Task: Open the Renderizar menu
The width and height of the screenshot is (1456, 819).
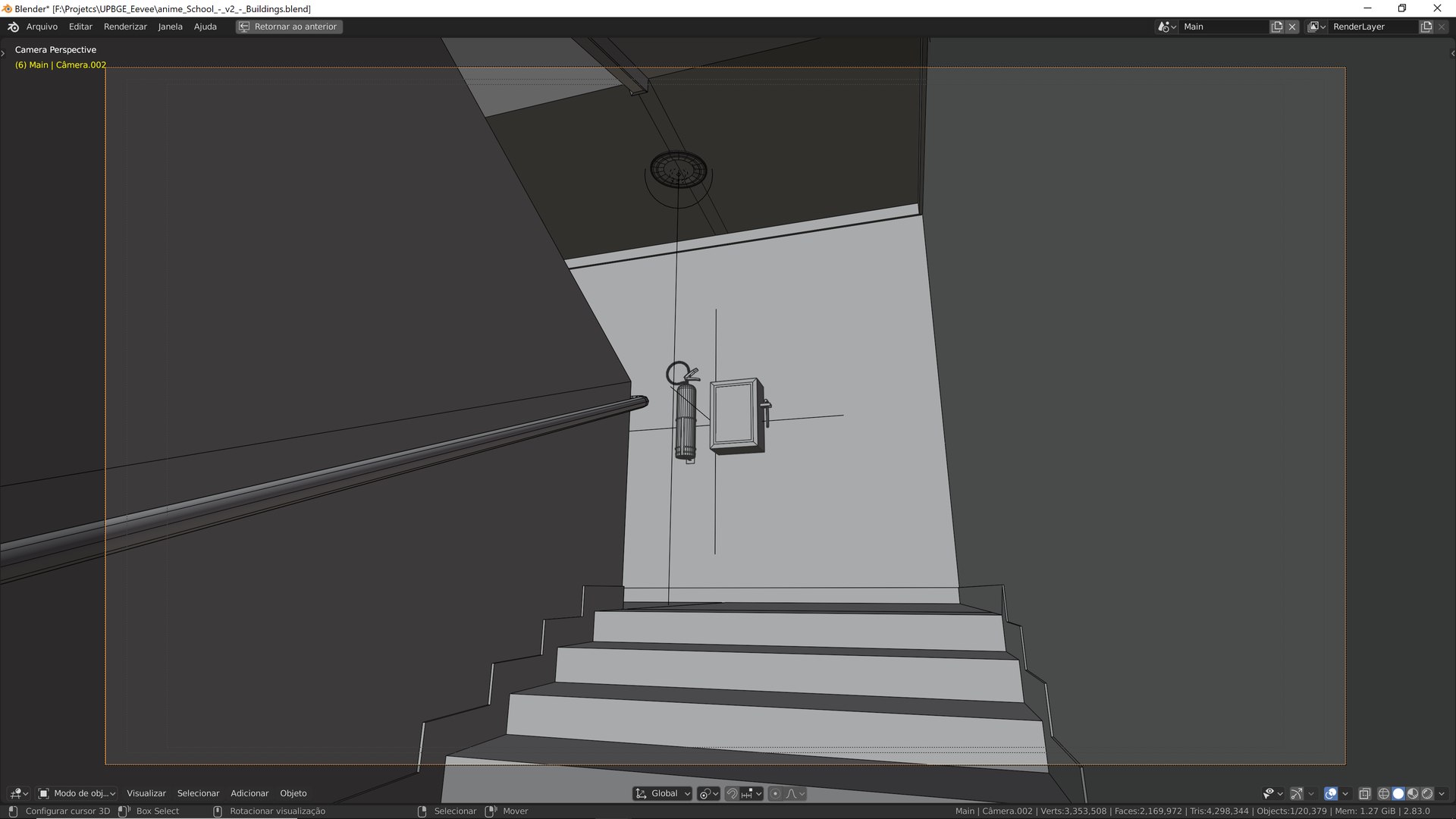Action: [125, 27]
